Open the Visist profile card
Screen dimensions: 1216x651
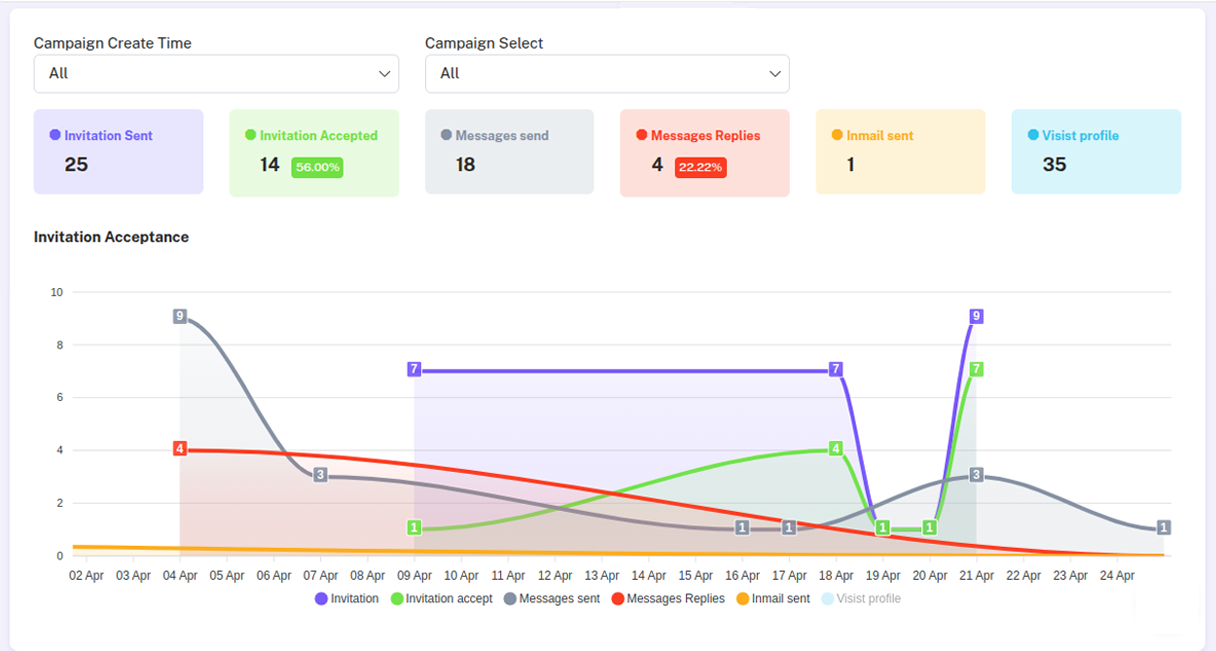[x=1096, y=152]
